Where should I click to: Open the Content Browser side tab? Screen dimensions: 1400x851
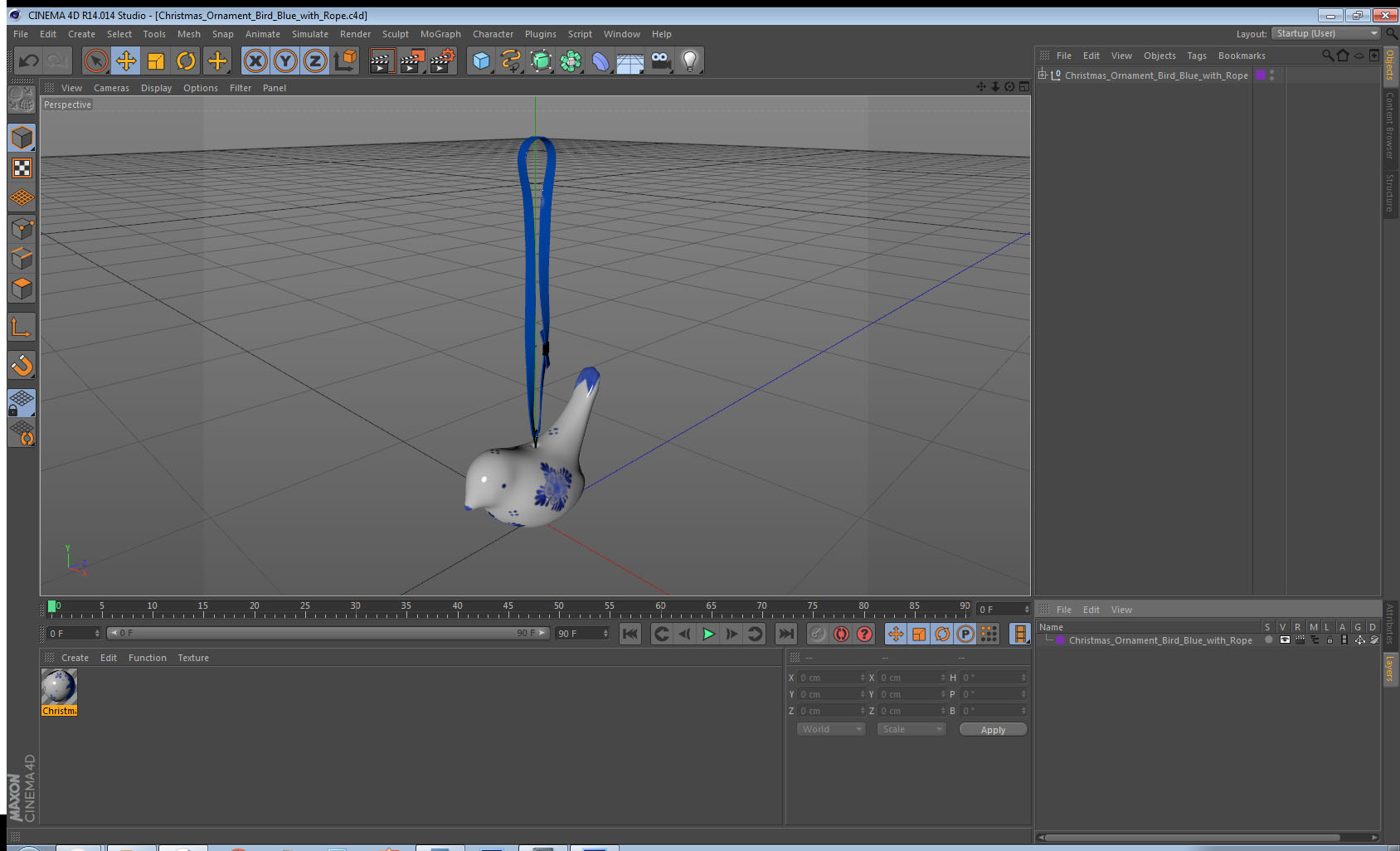(1390, 125)
